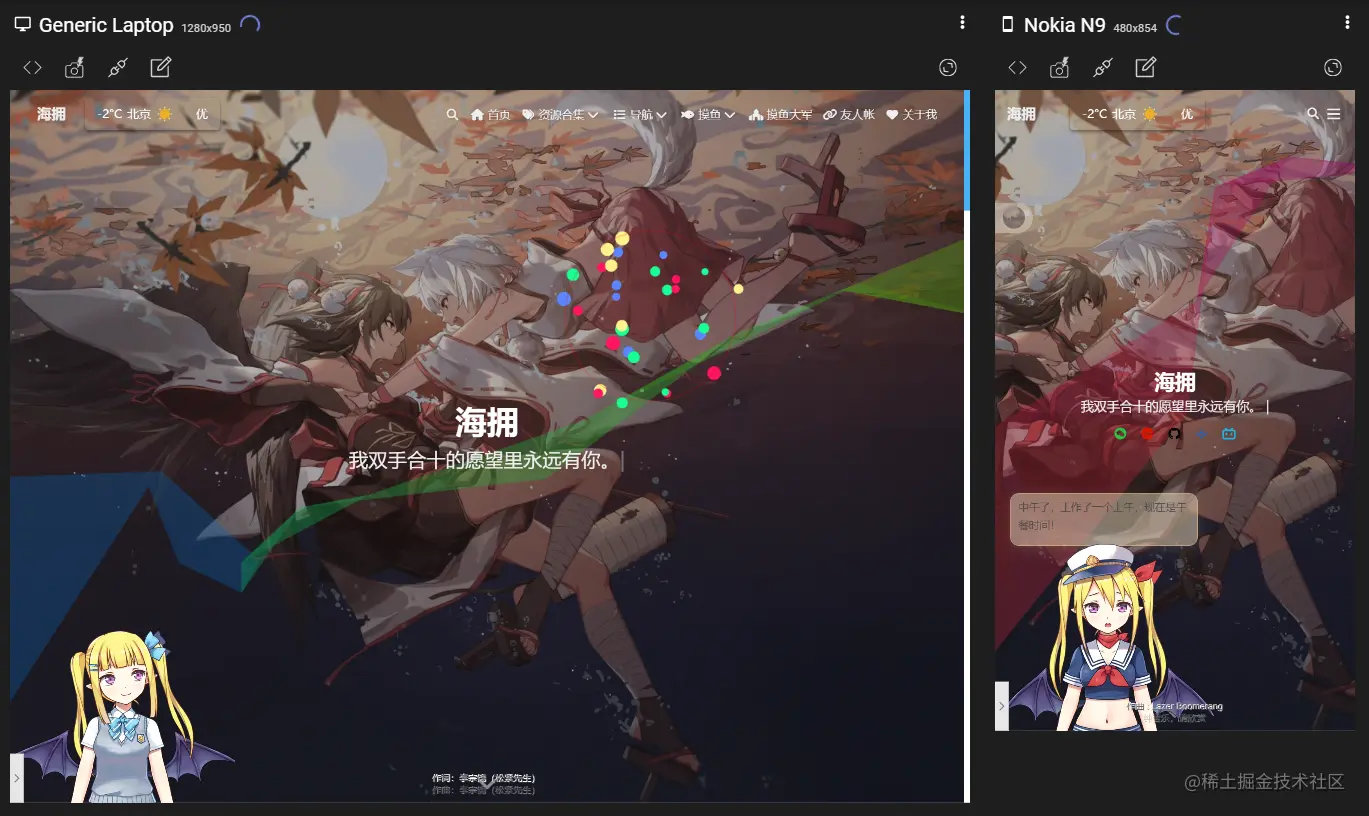The image size is (1369, 816).
Task: Click the green social icon in Nokia view
Action: tap(1121, 434)
